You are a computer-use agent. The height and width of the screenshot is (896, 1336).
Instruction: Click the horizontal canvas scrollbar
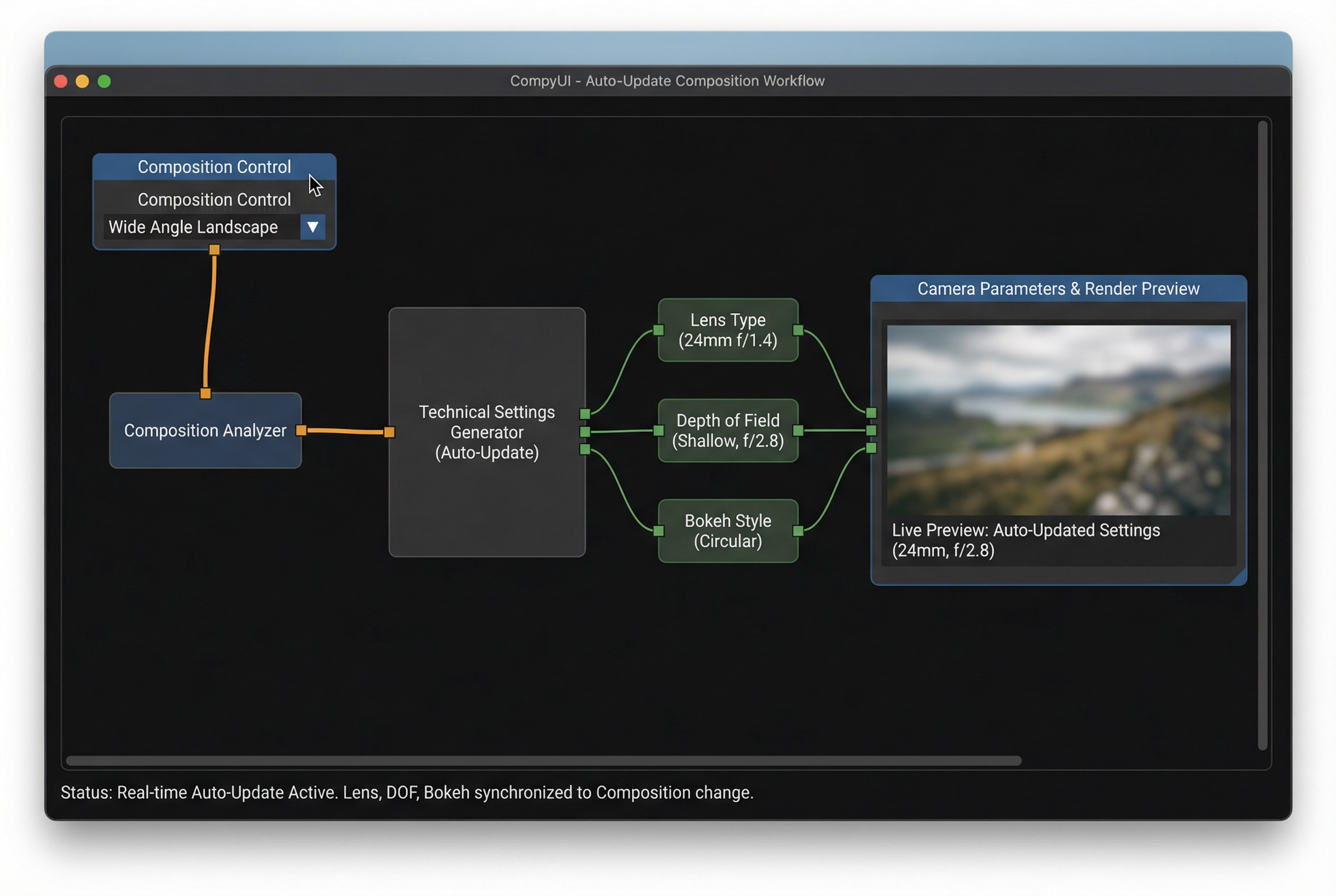point(543,760)
